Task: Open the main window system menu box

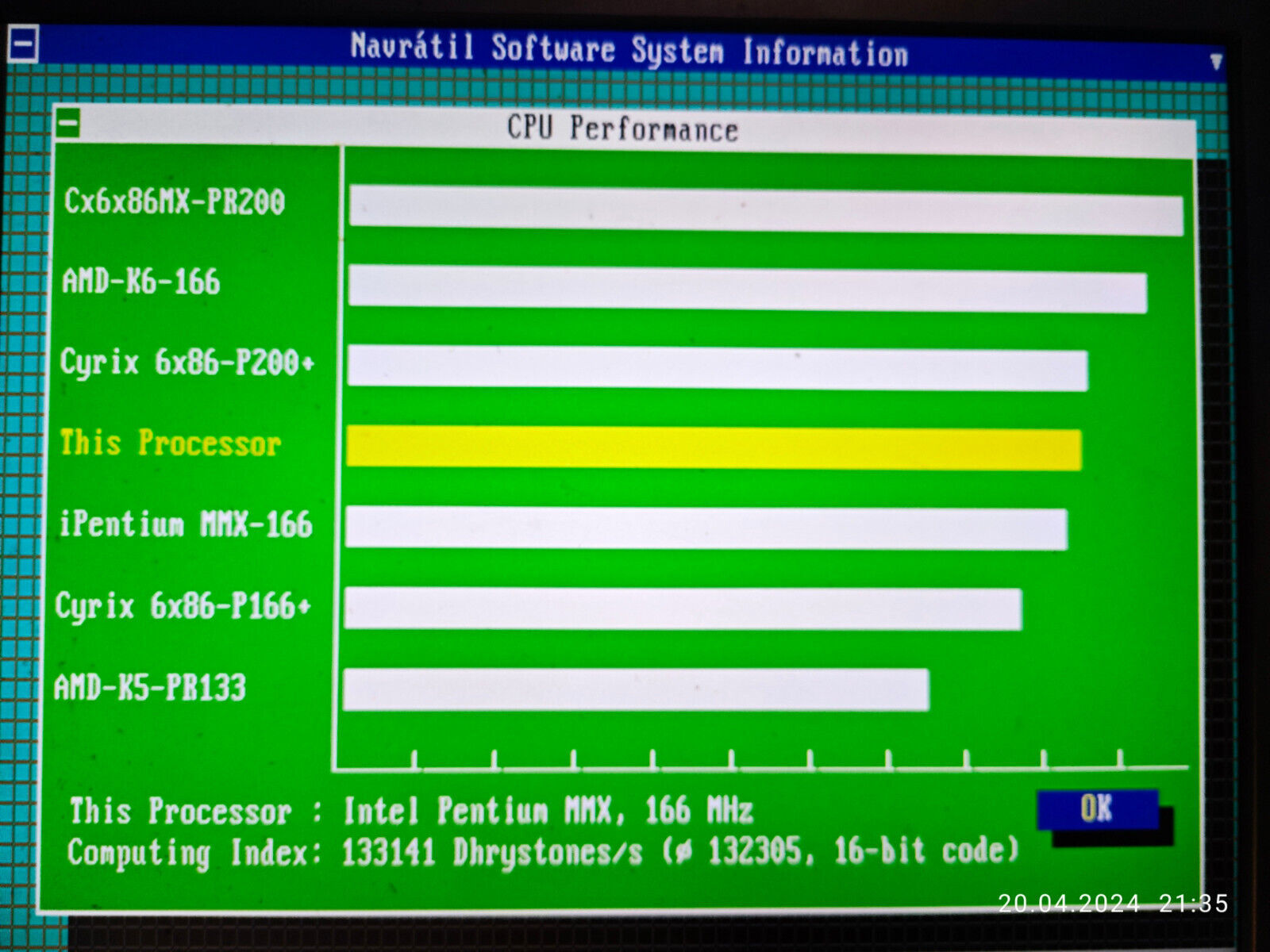Action: (x=23, y=43)
